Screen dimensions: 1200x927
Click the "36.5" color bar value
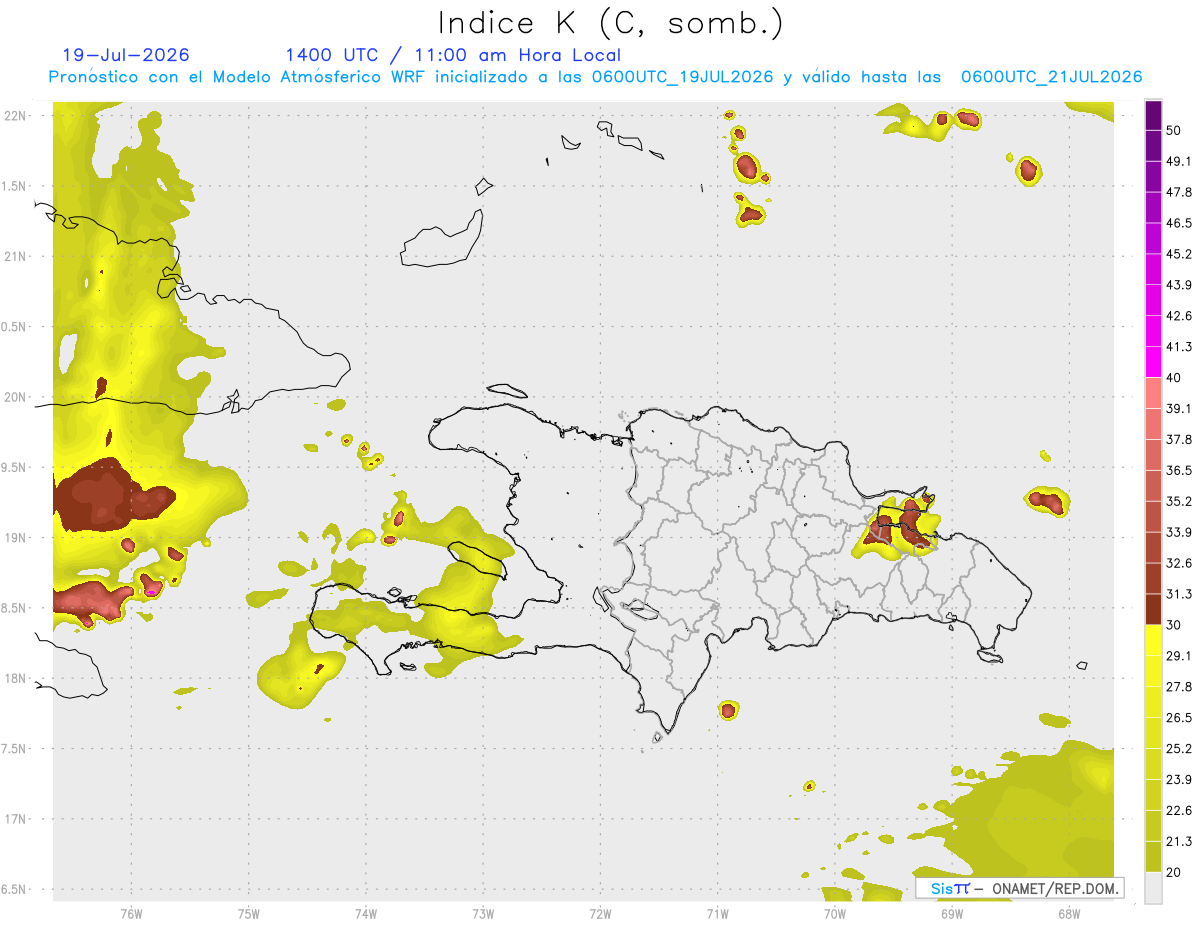tap(1180, 470)
